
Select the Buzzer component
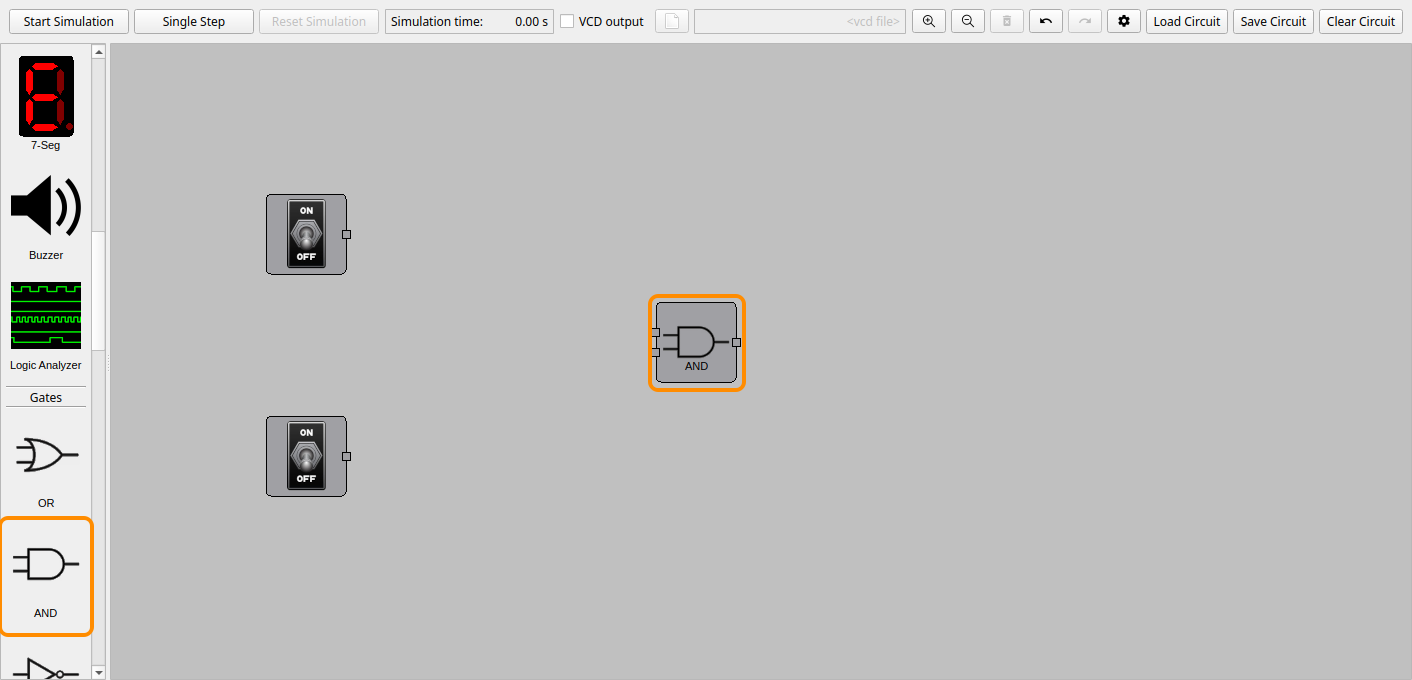click(x=46, y=217)
